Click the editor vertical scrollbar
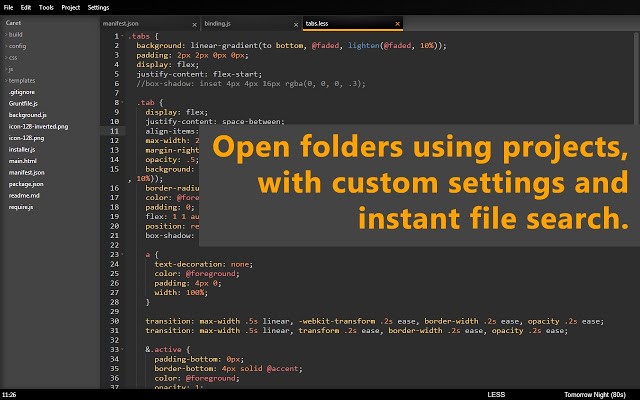Image resolution: width=640 pixels, height=400 pixels. click(x=637, y=78)
